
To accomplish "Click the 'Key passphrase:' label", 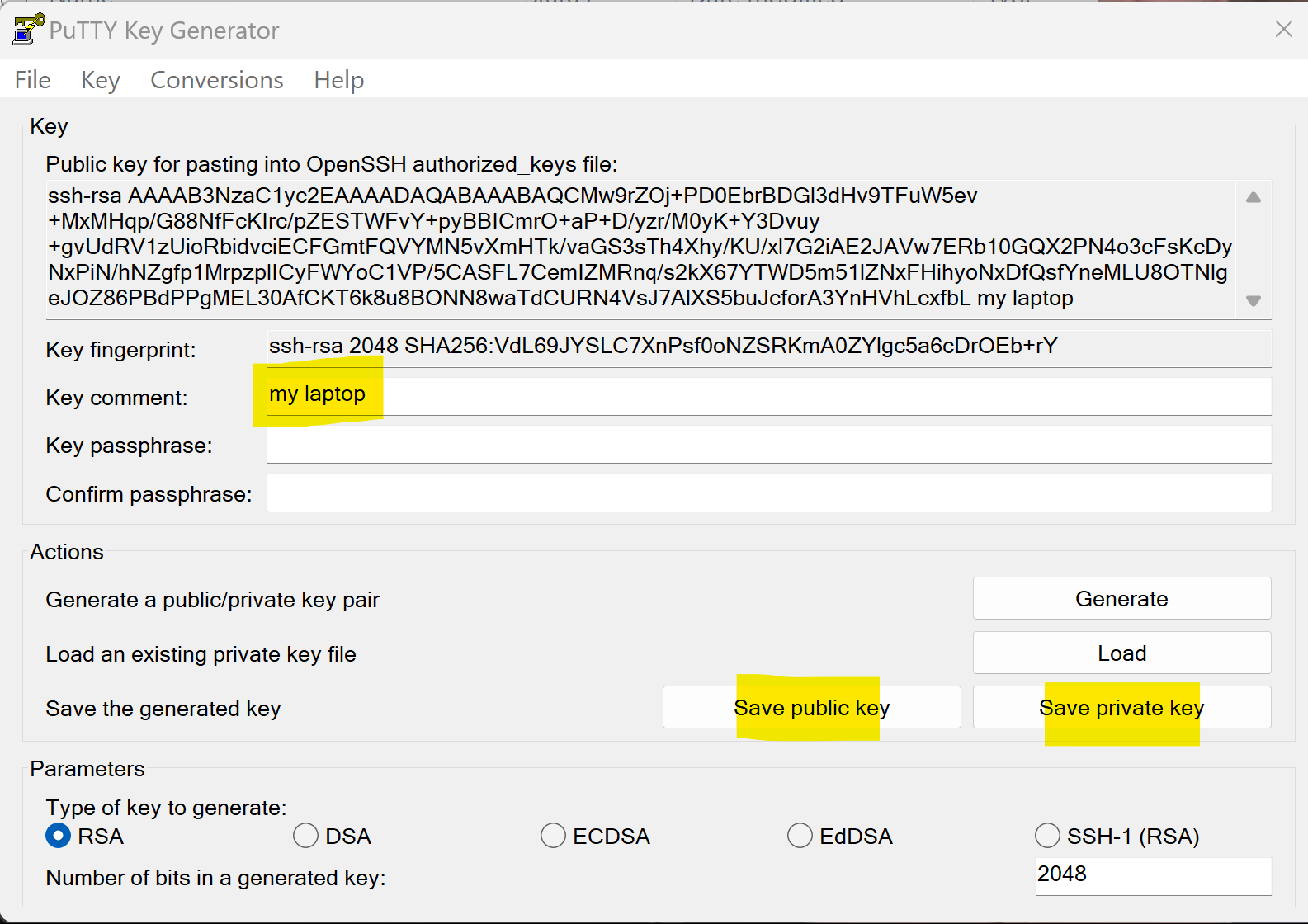I will tap(129, 445).
